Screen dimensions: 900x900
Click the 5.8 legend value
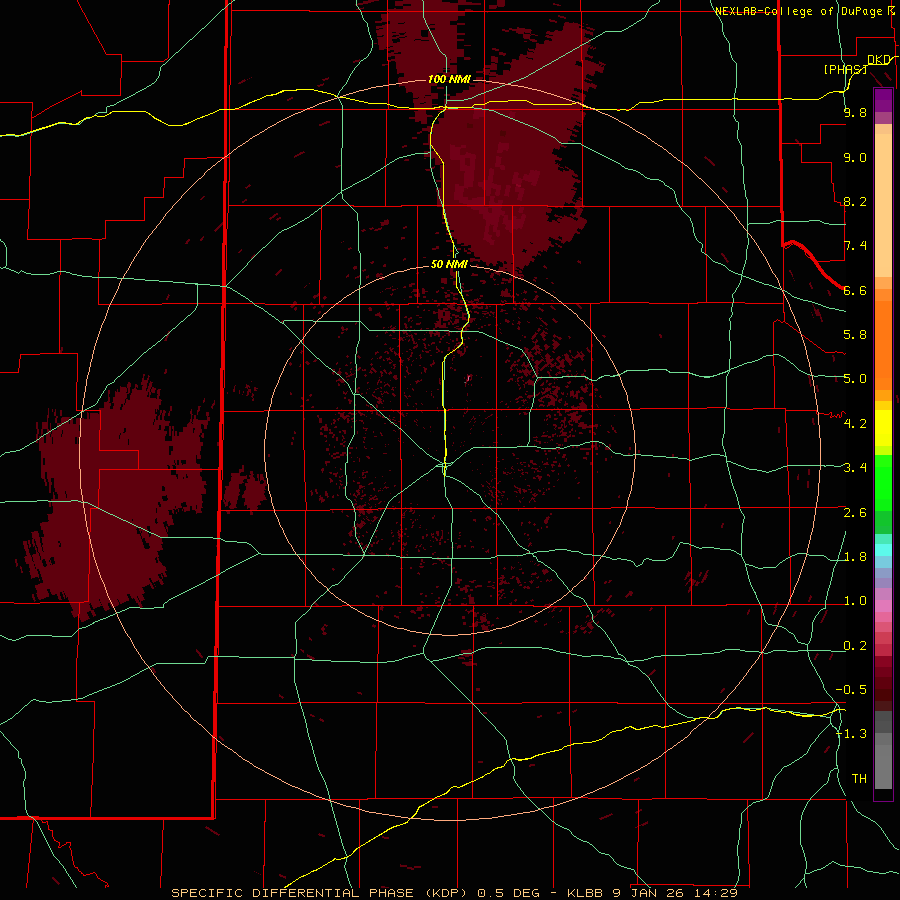pos(855,335)
